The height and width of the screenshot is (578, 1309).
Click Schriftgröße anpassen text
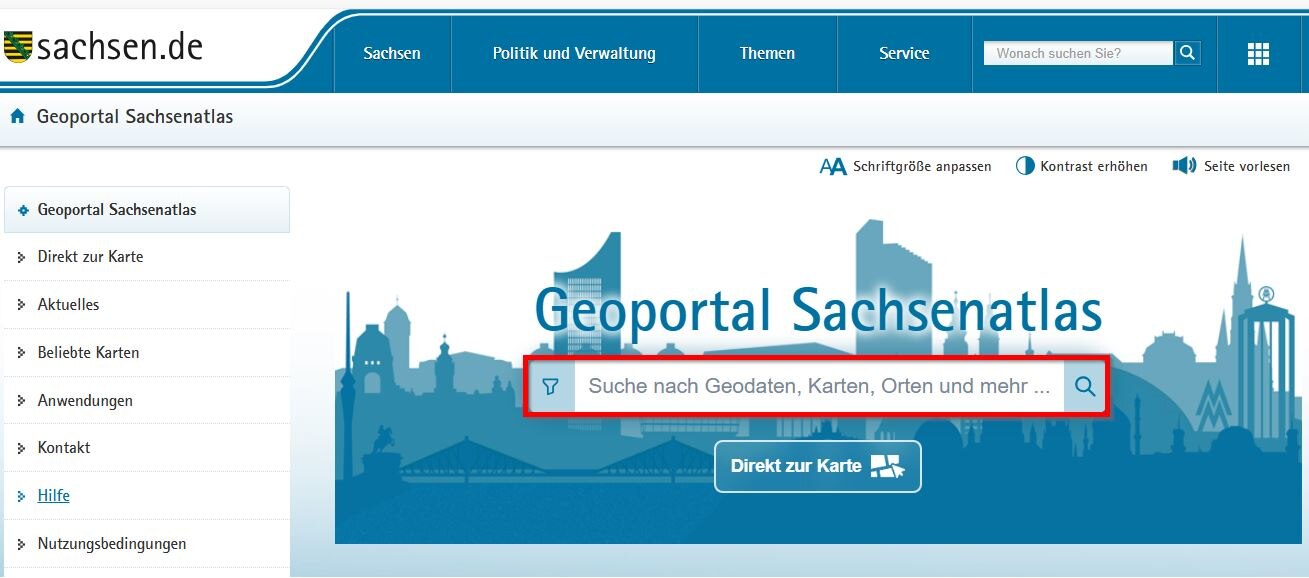coord(922,166)
